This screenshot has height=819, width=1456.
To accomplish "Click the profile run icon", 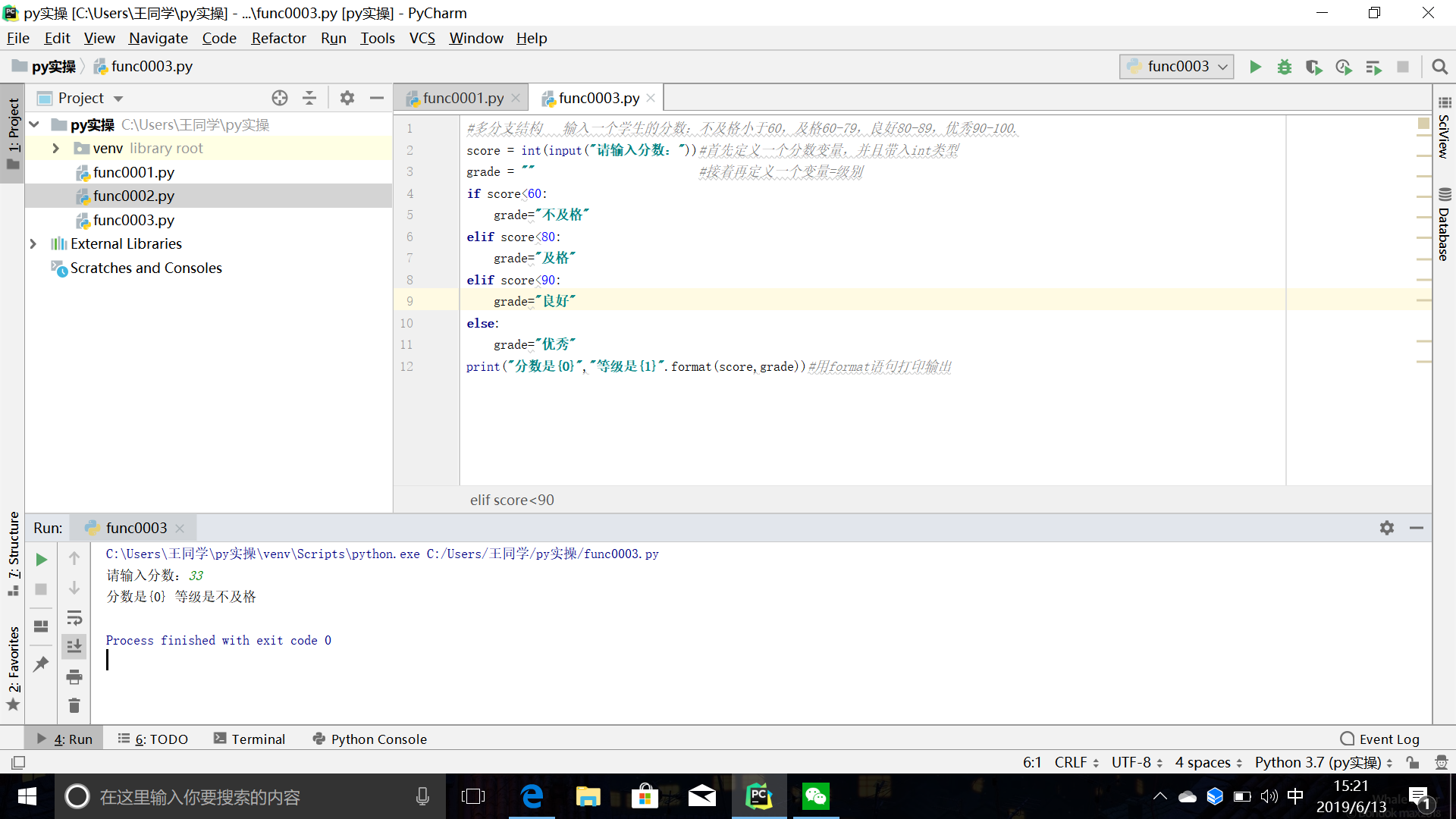I will (1344, 67).
